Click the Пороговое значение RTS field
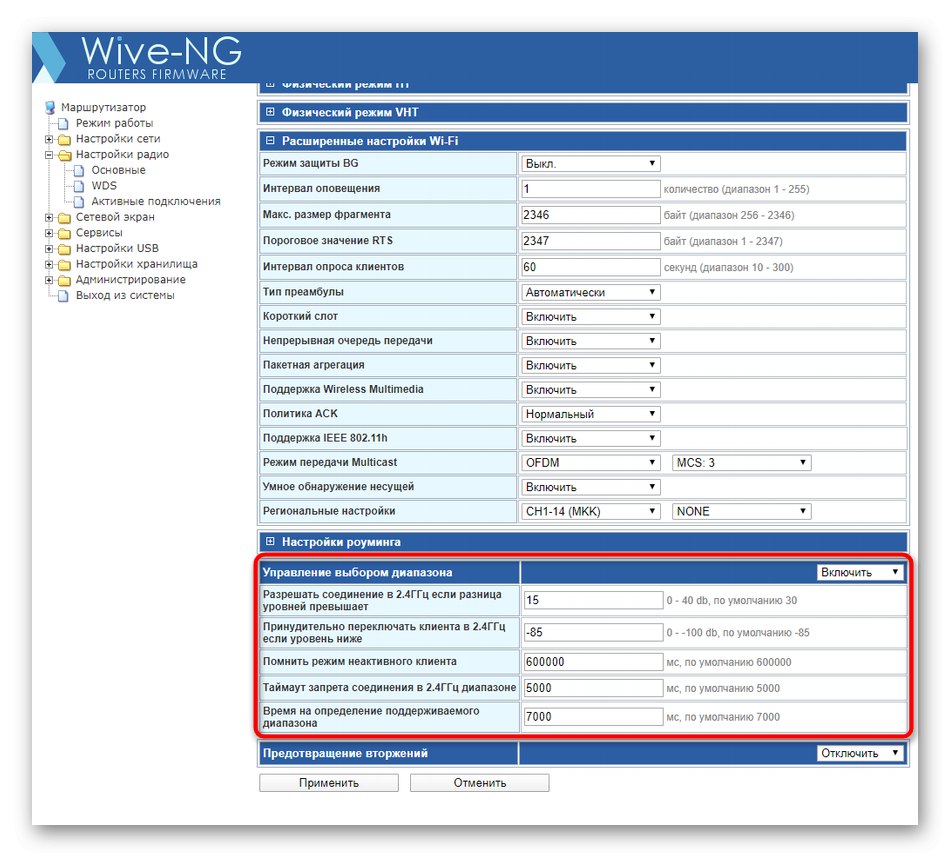This screenshot has width=950, height=857. click(x=591, y=241)
